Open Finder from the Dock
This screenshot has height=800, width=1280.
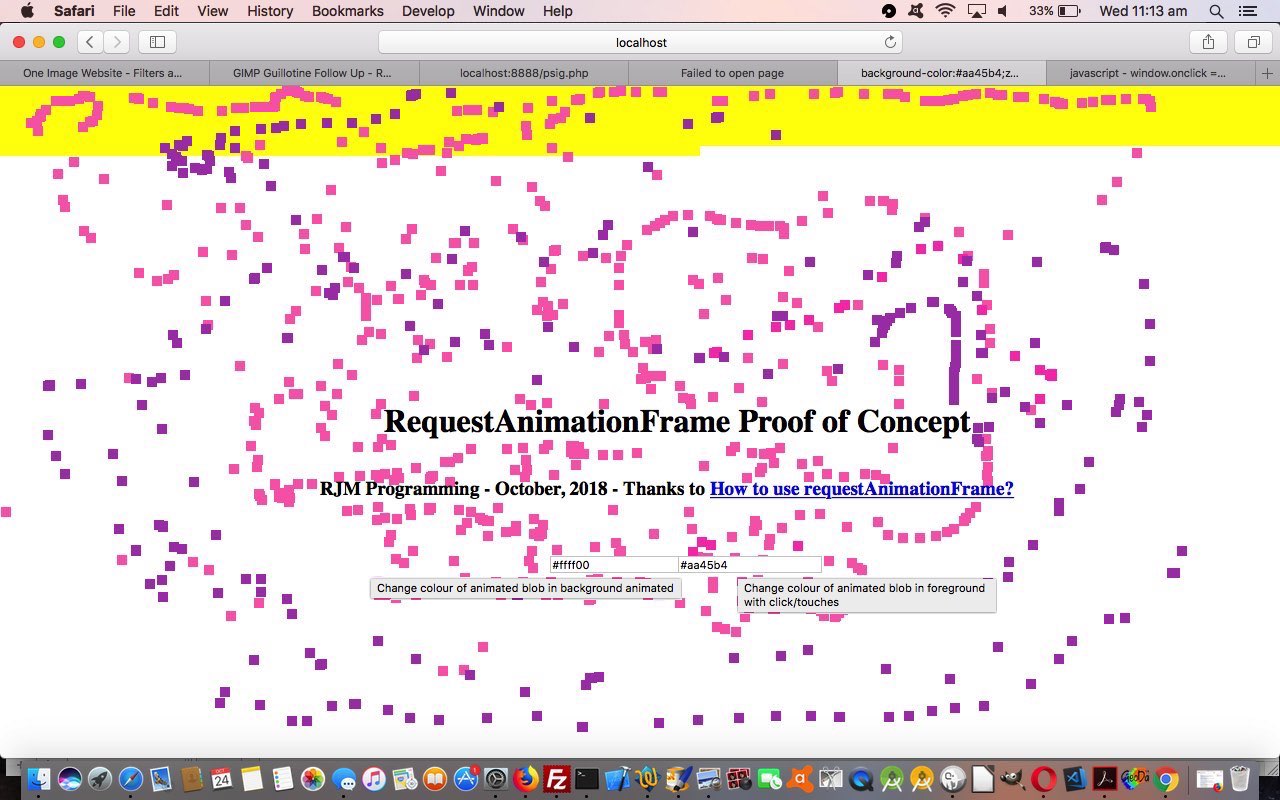point(40,778)
